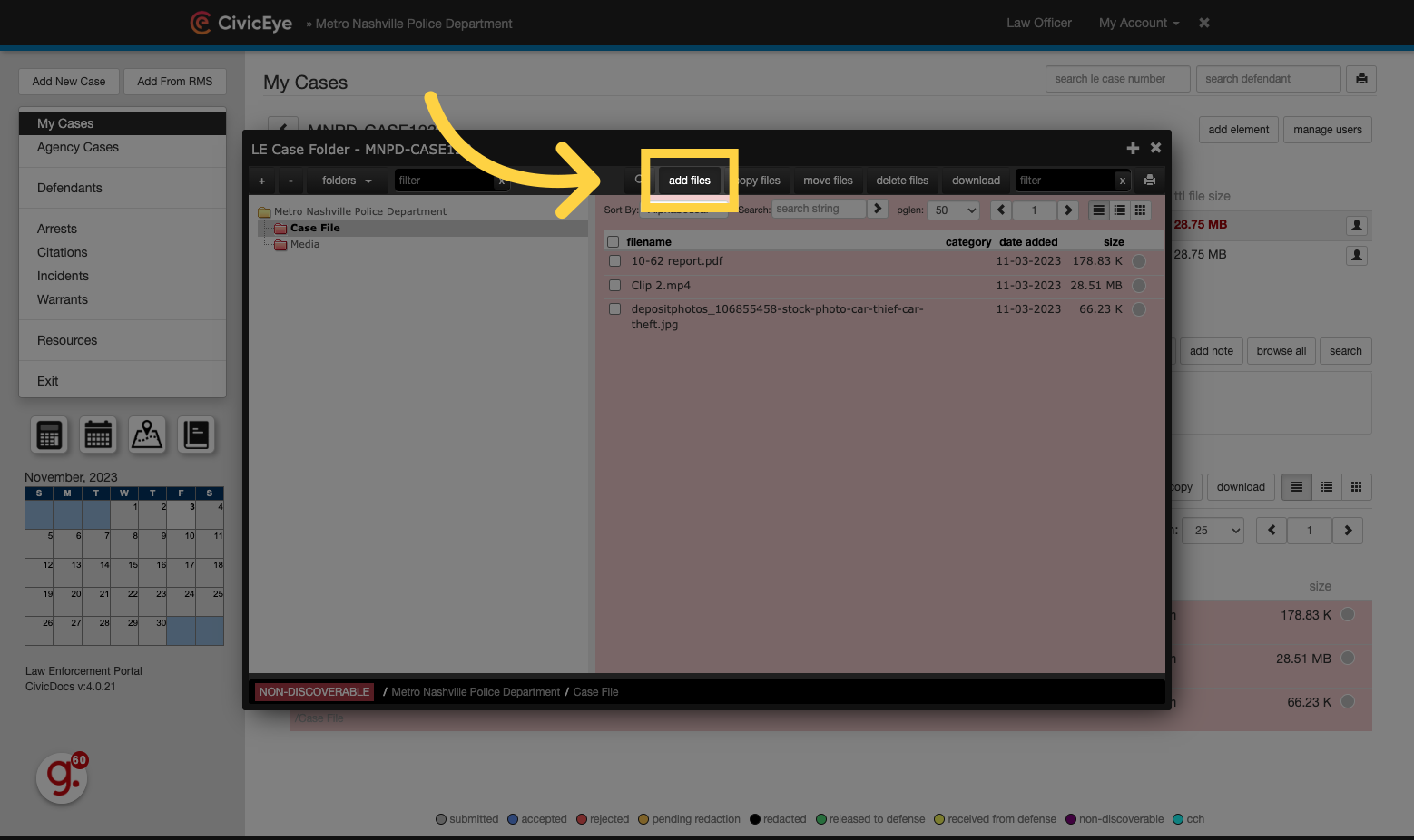Run the search string arrow button
This screenshot has width=1414, height=840.
[878, 209]
